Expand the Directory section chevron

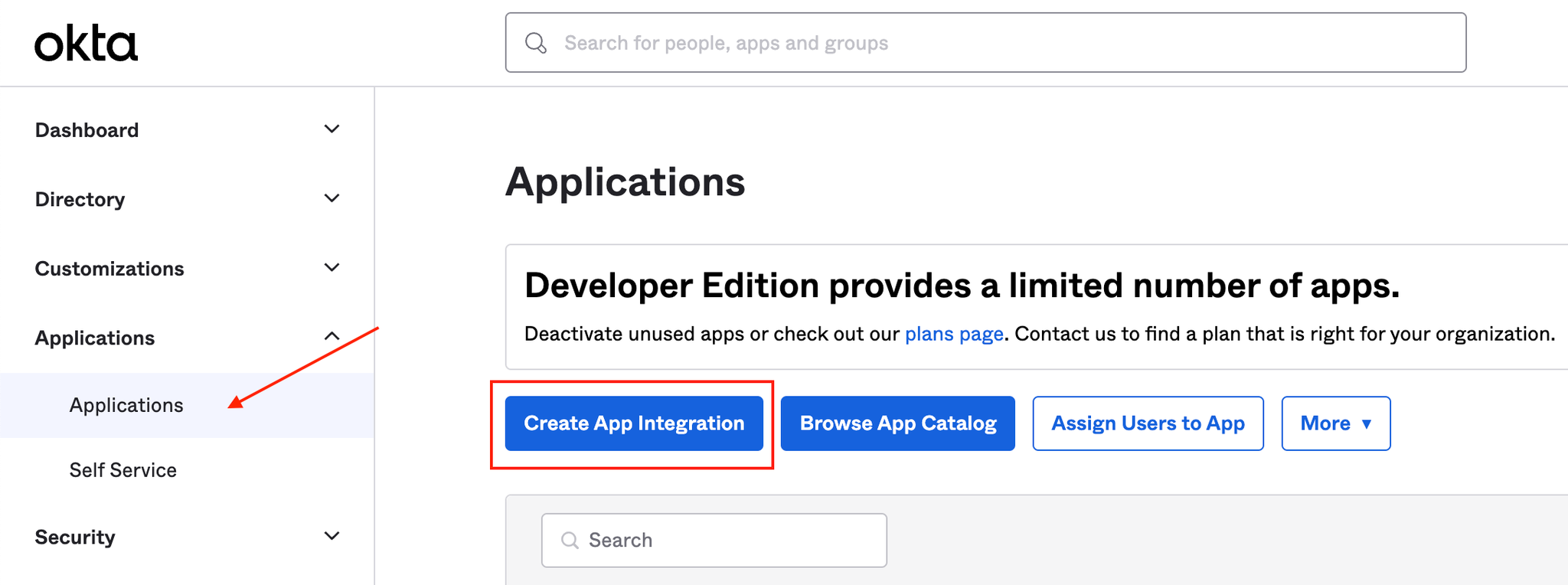pos(332,198)
